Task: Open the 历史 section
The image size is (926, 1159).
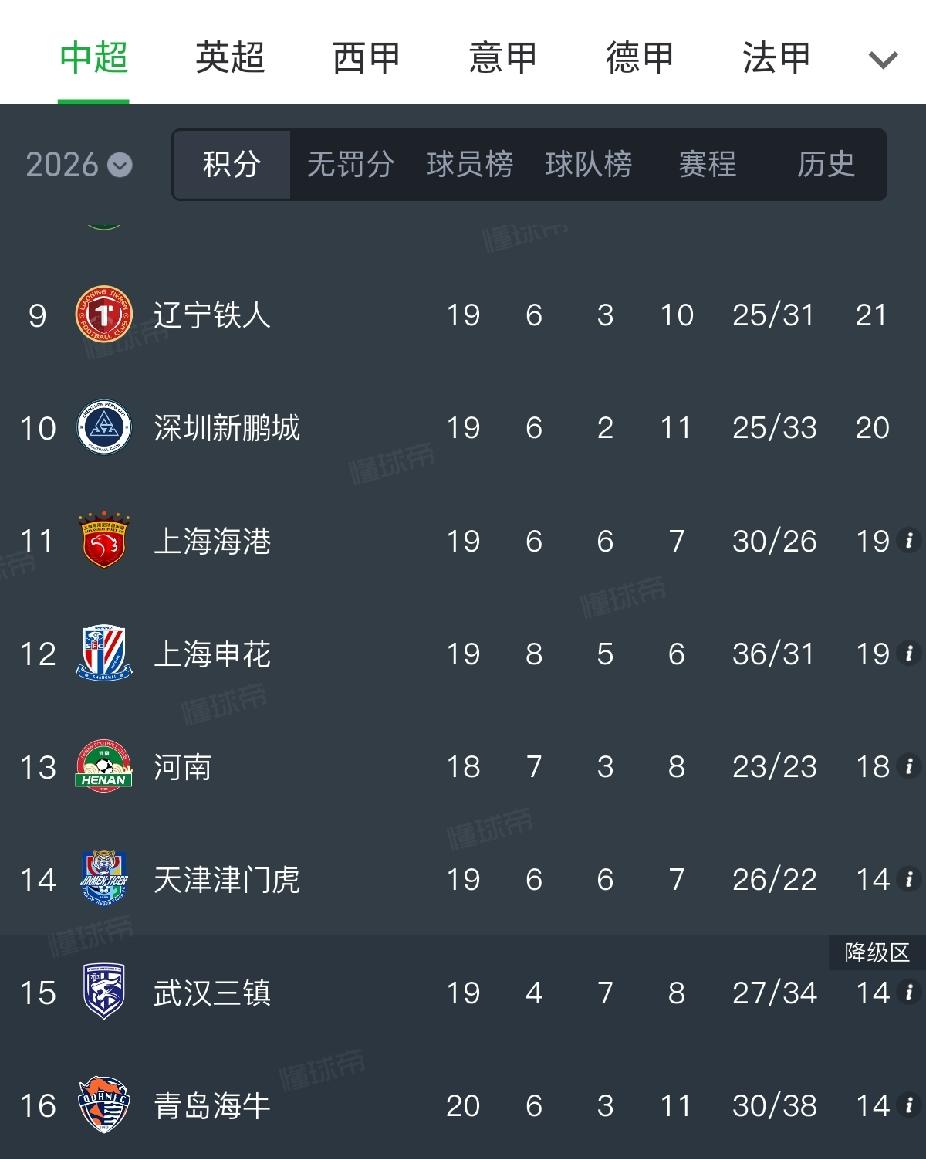Action: point(825,164)
